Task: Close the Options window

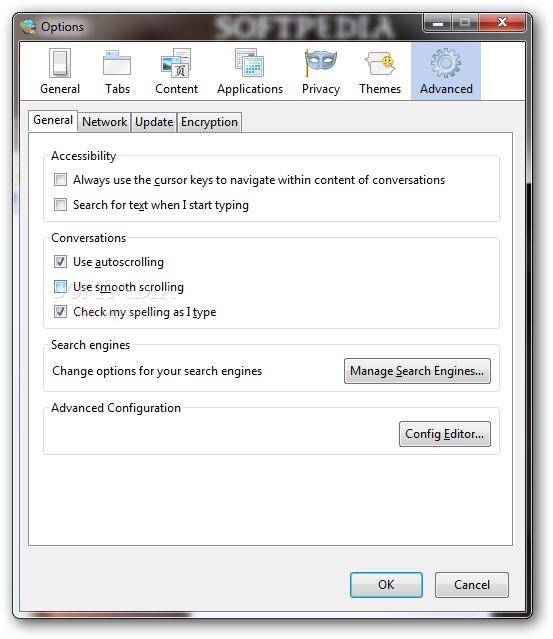Action: coord(502,23)
